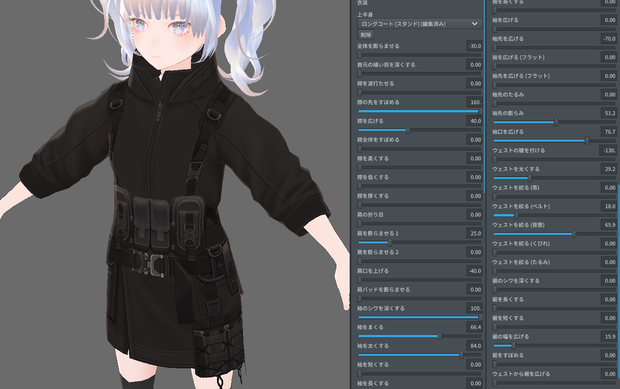620x389 pixels.
Task: Click the 袖を太くする slider handle
Action: click(x=461, y=355)
